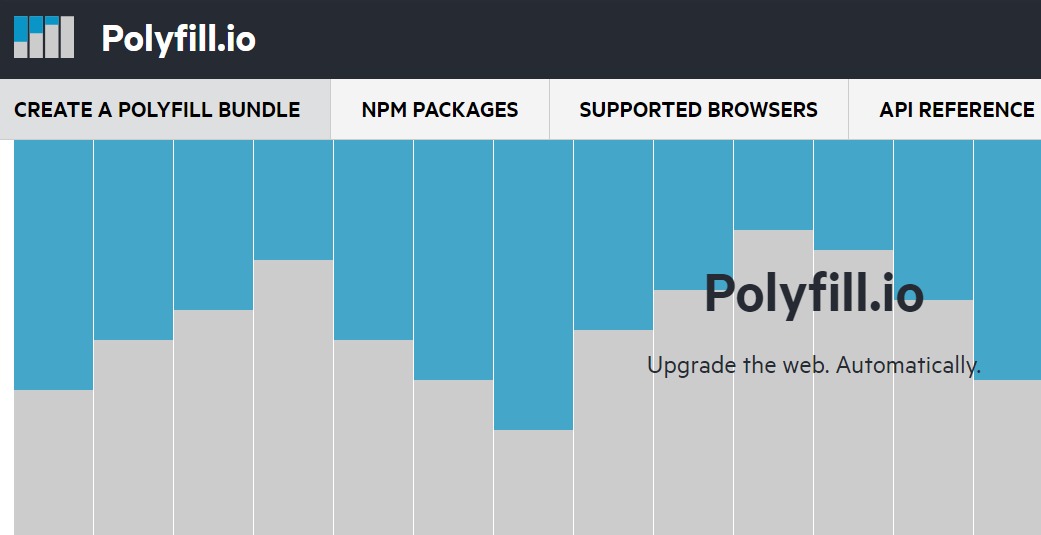Screen dimensions: 1041x535
Task: Click the gray section of the sixth hero column
Action: point(453,457)
